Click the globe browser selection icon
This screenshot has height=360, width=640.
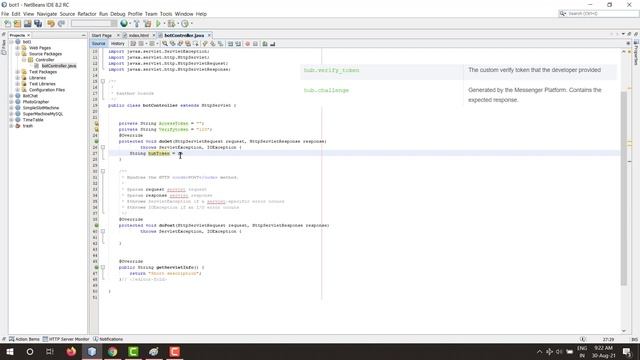coord(124,24)
